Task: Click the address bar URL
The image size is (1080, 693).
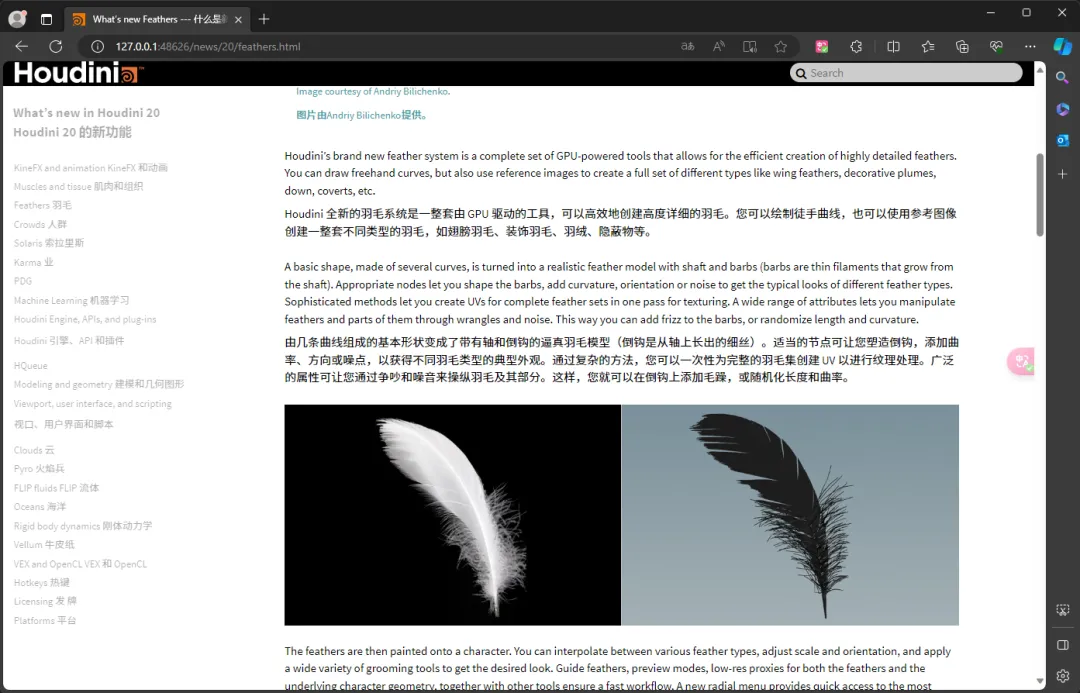Action: coord(208,46)
